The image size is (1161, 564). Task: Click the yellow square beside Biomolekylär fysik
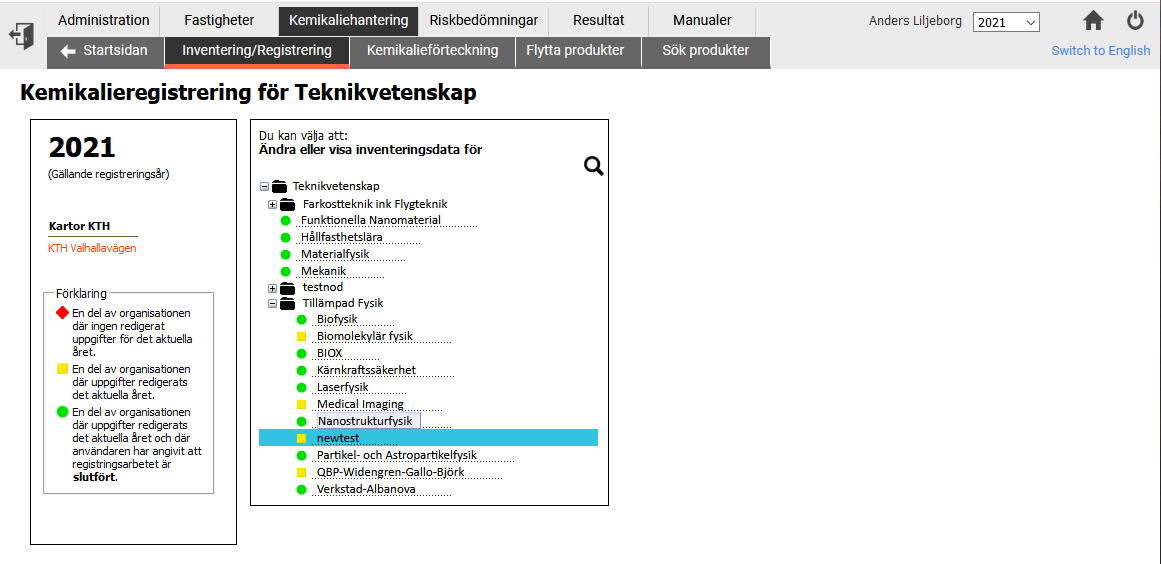301,337
